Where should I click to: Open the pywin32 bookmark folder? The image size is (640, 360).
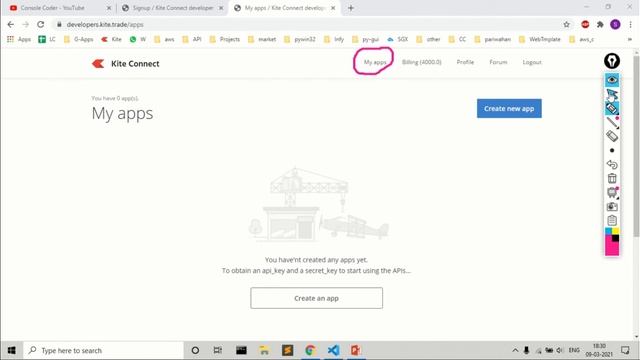point(300,39)
